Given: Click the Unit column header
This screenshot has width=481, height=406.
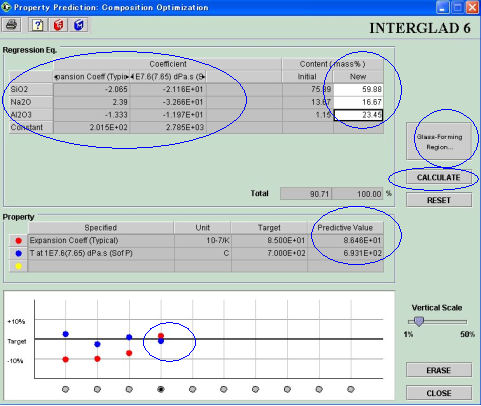Looking at the screenshot, I should tap(203, 228).
